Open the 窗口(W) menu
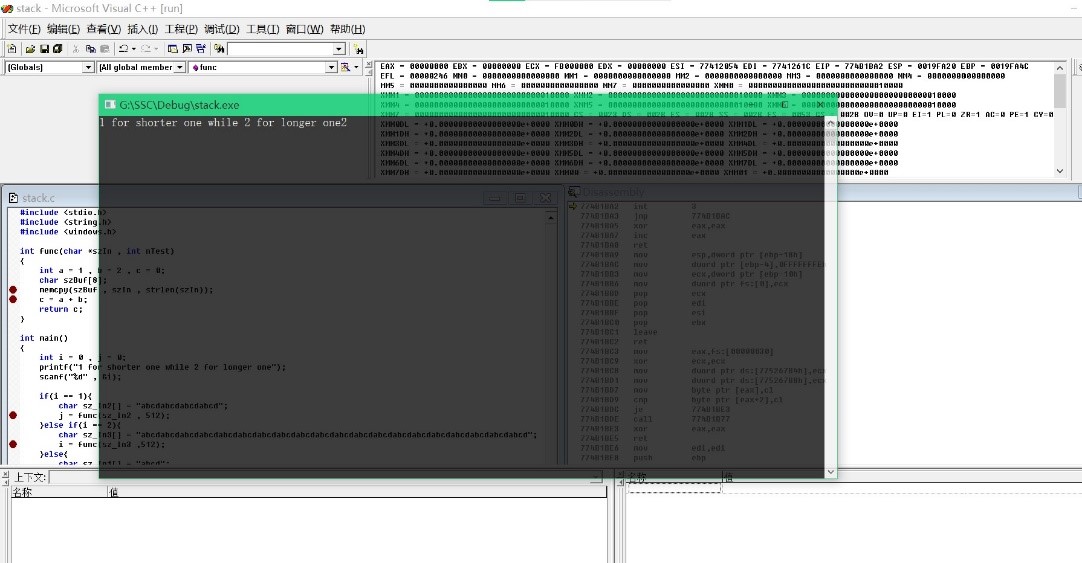Viewport: 1082px width, 563px height. (x=304, y=29)
